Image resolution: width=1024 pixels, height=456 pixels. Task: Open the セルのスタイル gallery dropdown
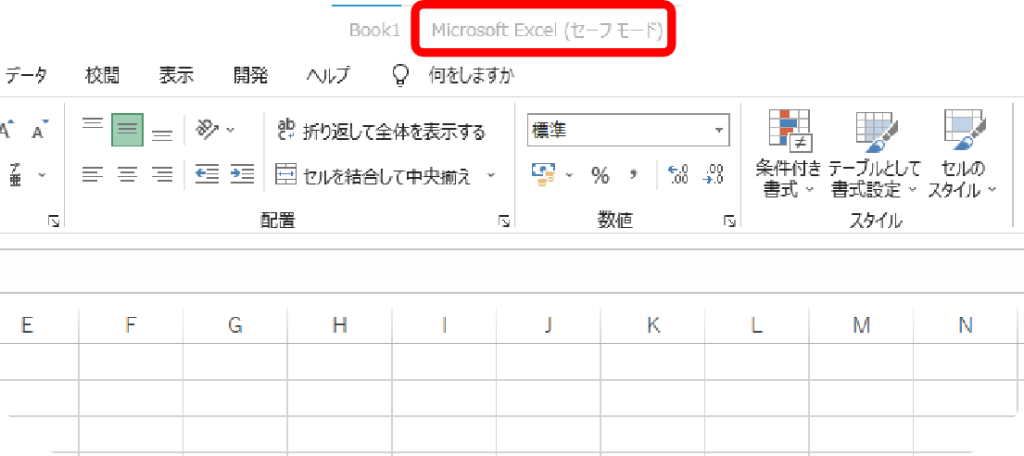point(962,155)
